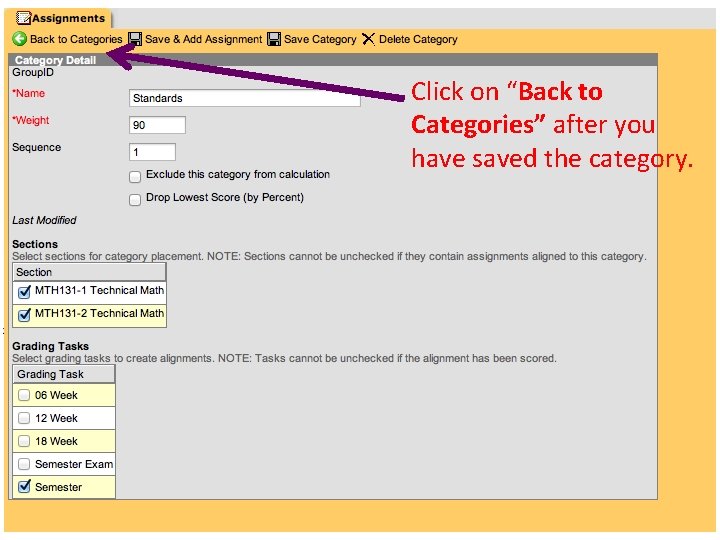This screenshot has height=540, width=720.
Task: Click the *Name required label
Action: tap(28, 93)
